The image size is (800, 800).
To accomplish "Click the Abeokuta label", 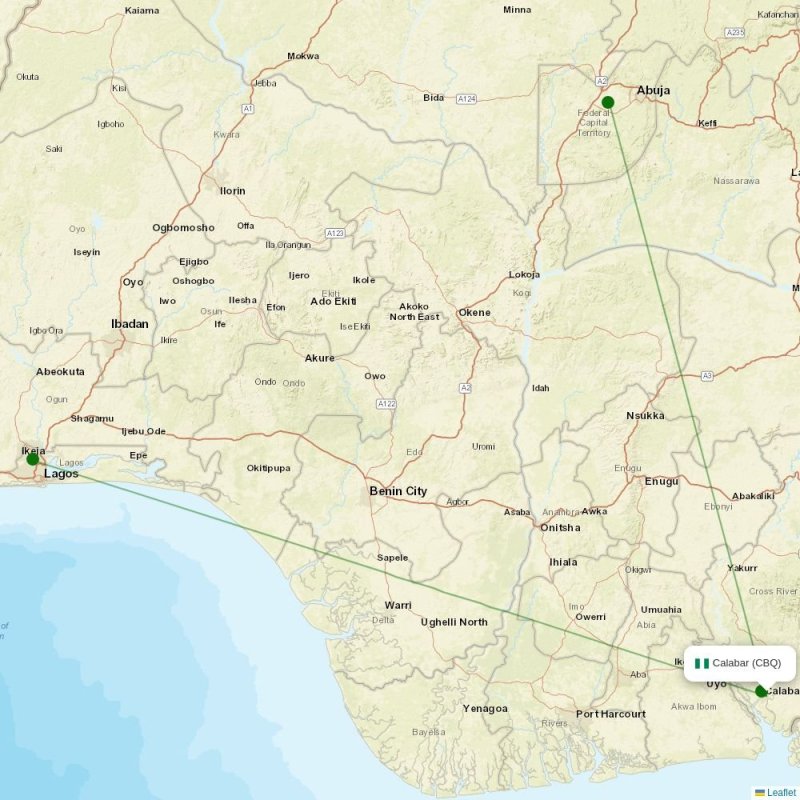I will pos(60,371).
